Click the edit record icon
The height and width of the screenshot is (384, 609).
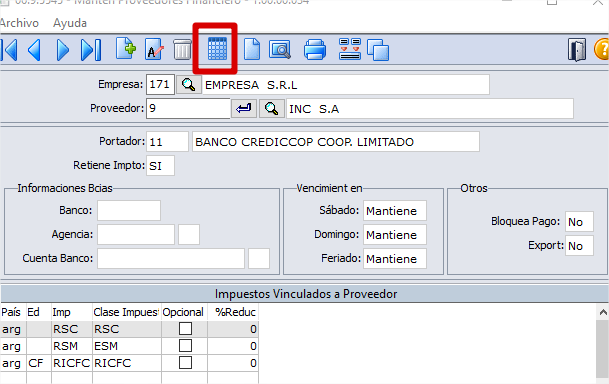click(x=154, y=49)
